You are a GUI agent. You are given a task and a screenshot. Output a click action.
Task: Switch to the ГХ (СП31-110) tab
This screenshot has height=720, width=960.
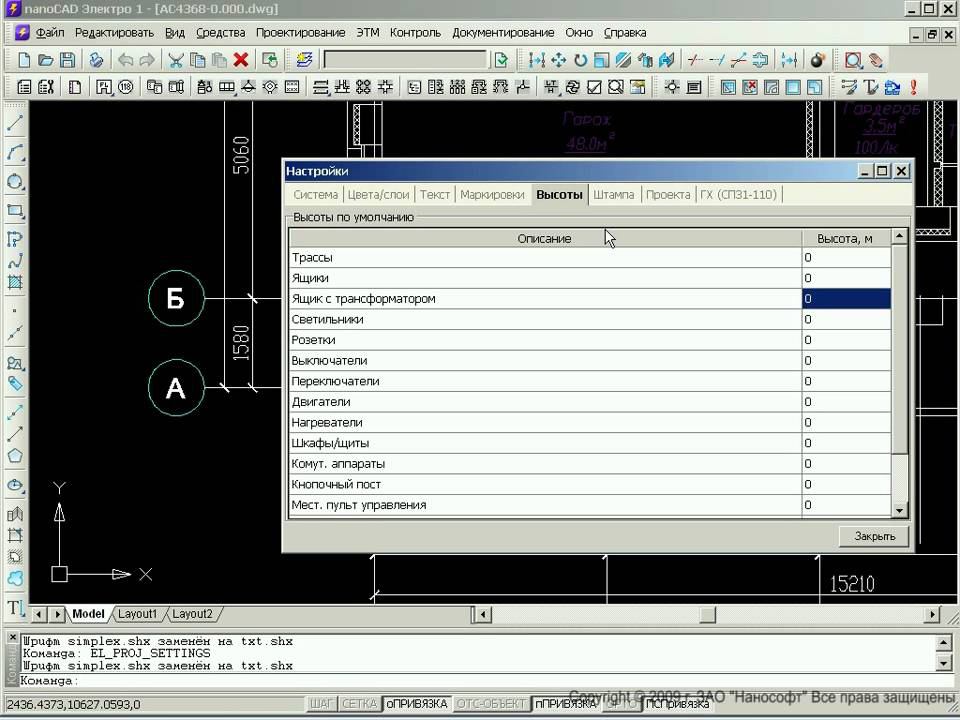pos(738,195)
